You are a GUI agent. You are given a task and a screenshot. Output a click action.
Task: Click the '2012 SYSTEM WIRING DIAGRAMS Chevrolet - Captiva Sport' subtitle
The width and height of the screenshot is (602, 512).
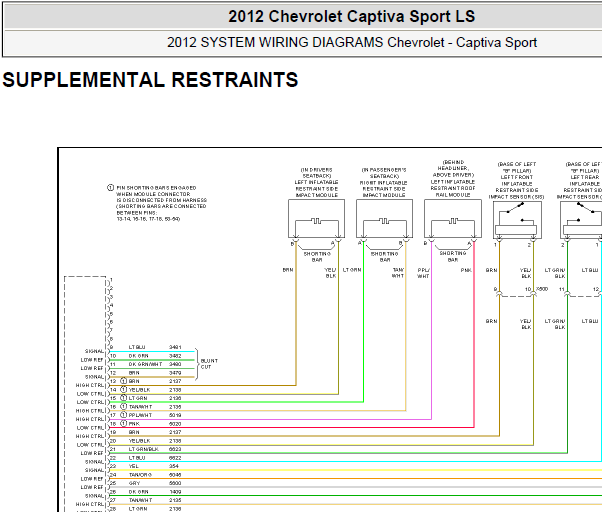(352, 42)
